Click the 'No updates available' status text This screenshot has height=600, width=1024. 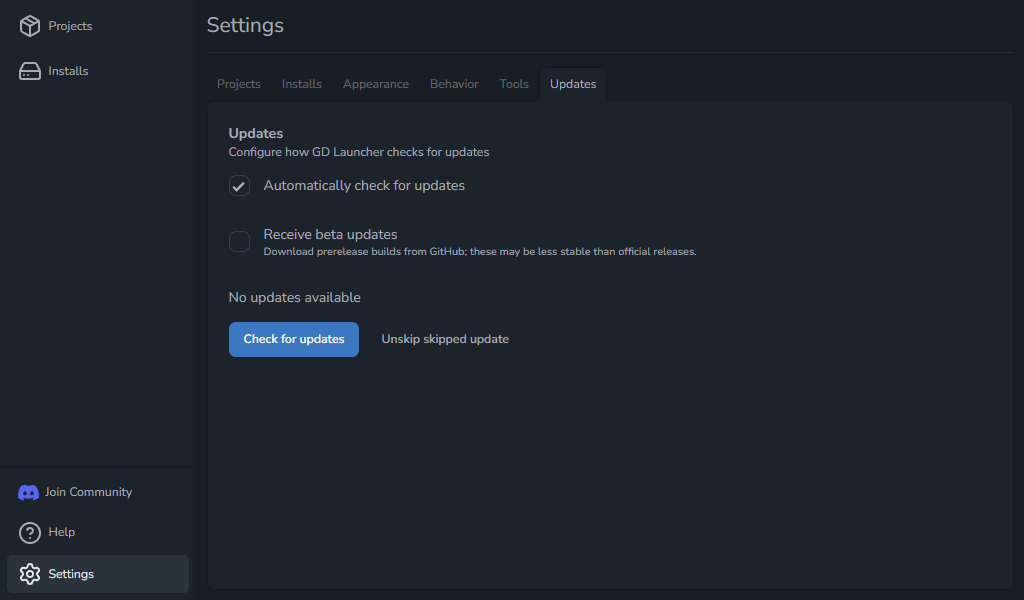pyautogui.click(x=295, y=298)
